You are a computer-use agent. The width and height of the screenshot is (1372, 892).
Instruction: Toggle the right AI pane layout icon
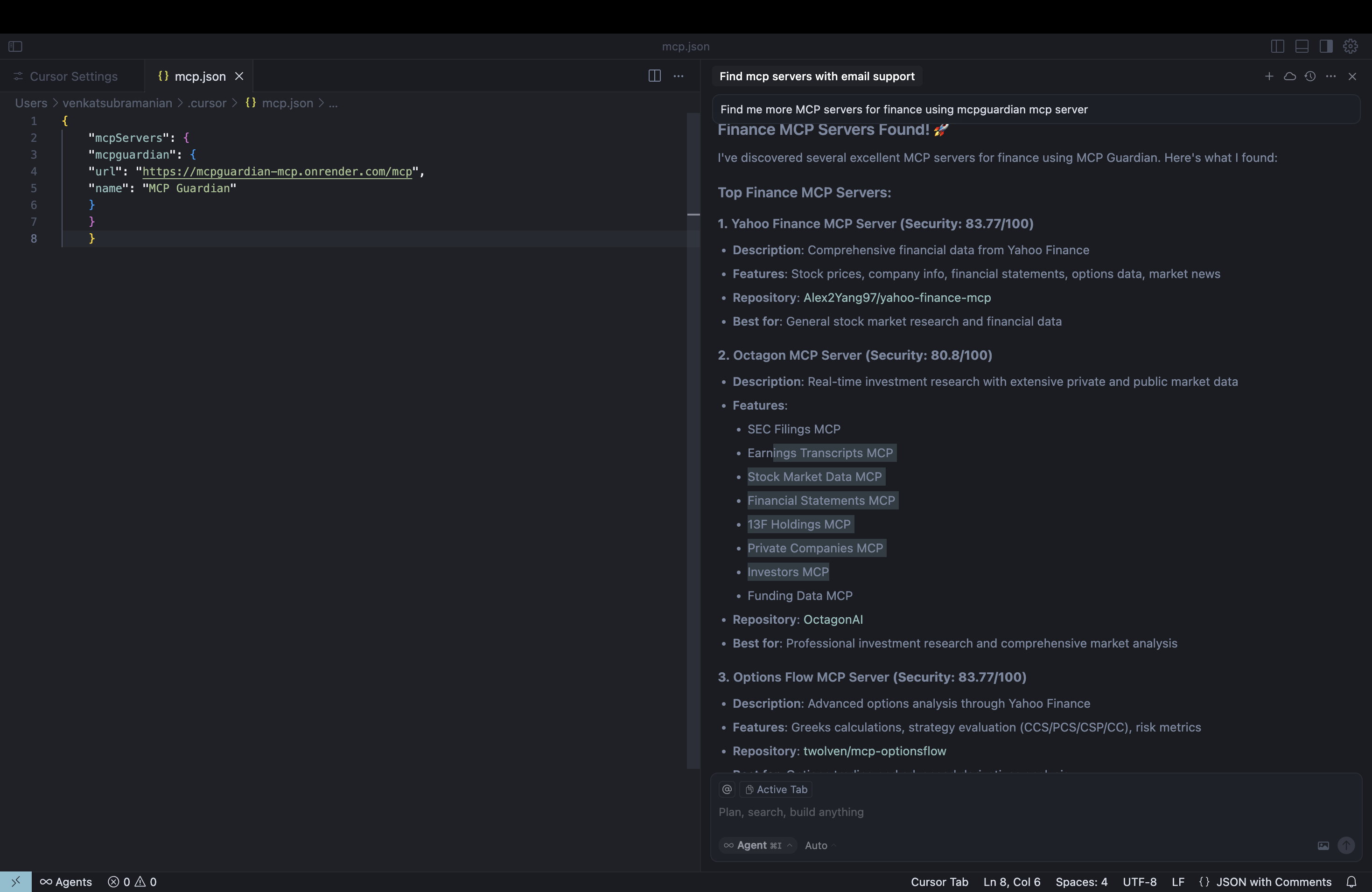tap(1326, 46)
